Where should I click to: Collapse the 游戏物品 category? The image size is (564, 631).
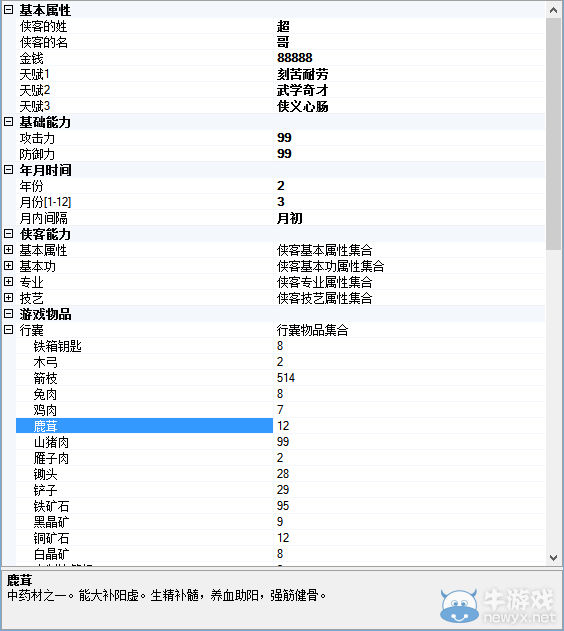coord(8,314)
